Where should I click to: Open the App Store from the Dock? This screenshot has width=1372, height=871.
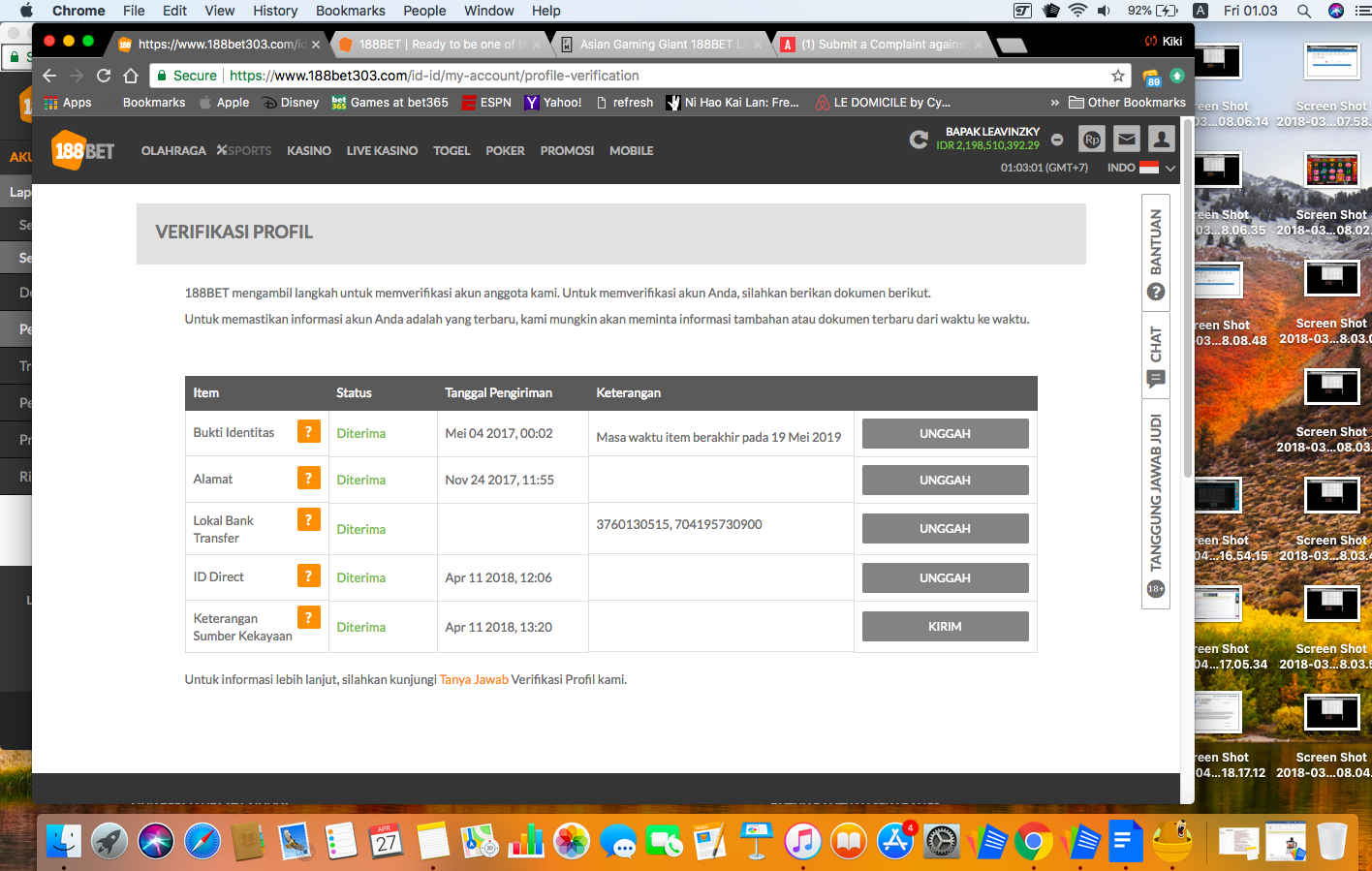pyautogui.click(x=895, y=841)
